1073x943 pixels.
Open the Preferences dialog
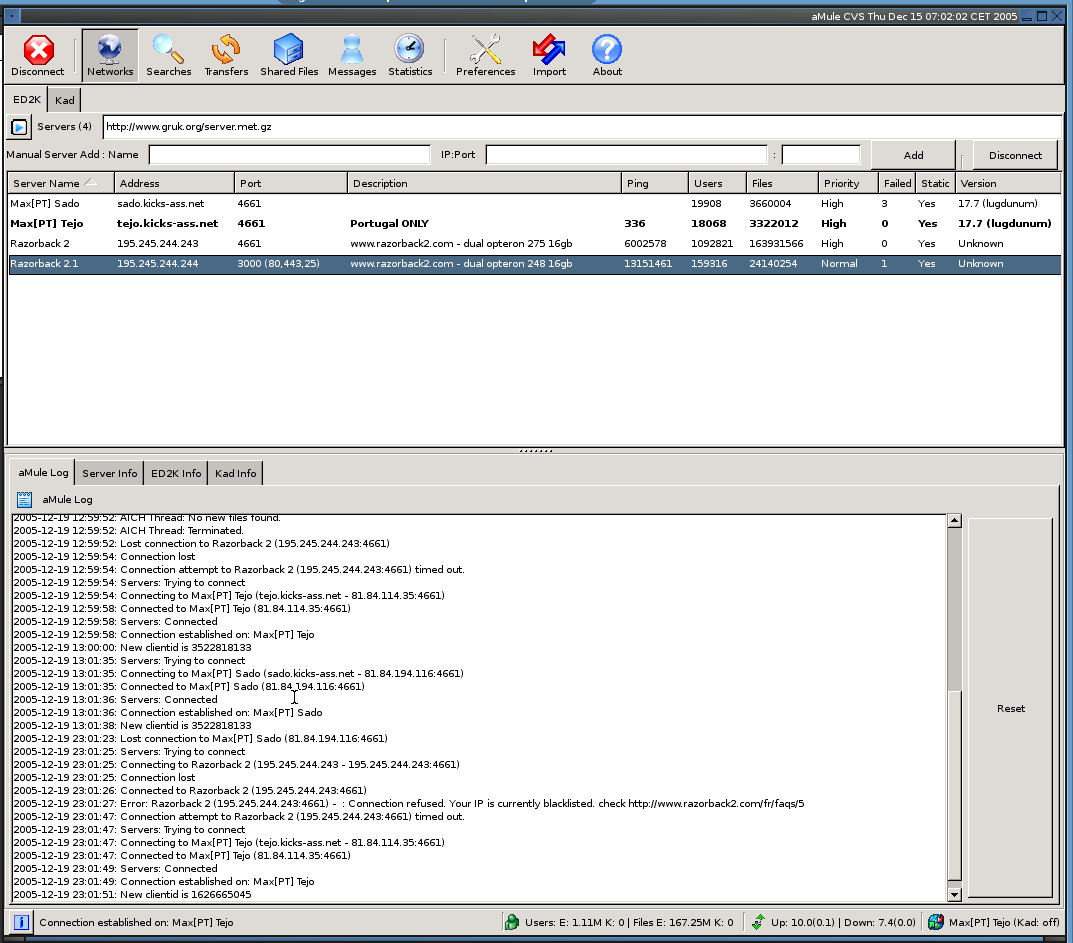[x=485, y=55]
